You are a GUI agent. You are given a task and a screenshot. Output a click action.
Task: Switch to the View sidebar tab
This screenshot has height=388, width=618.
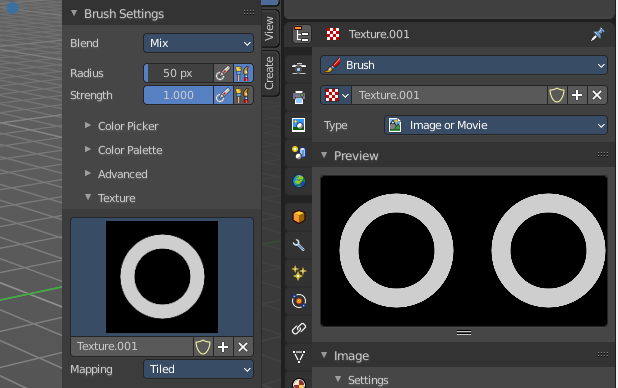tap(270, 28)
